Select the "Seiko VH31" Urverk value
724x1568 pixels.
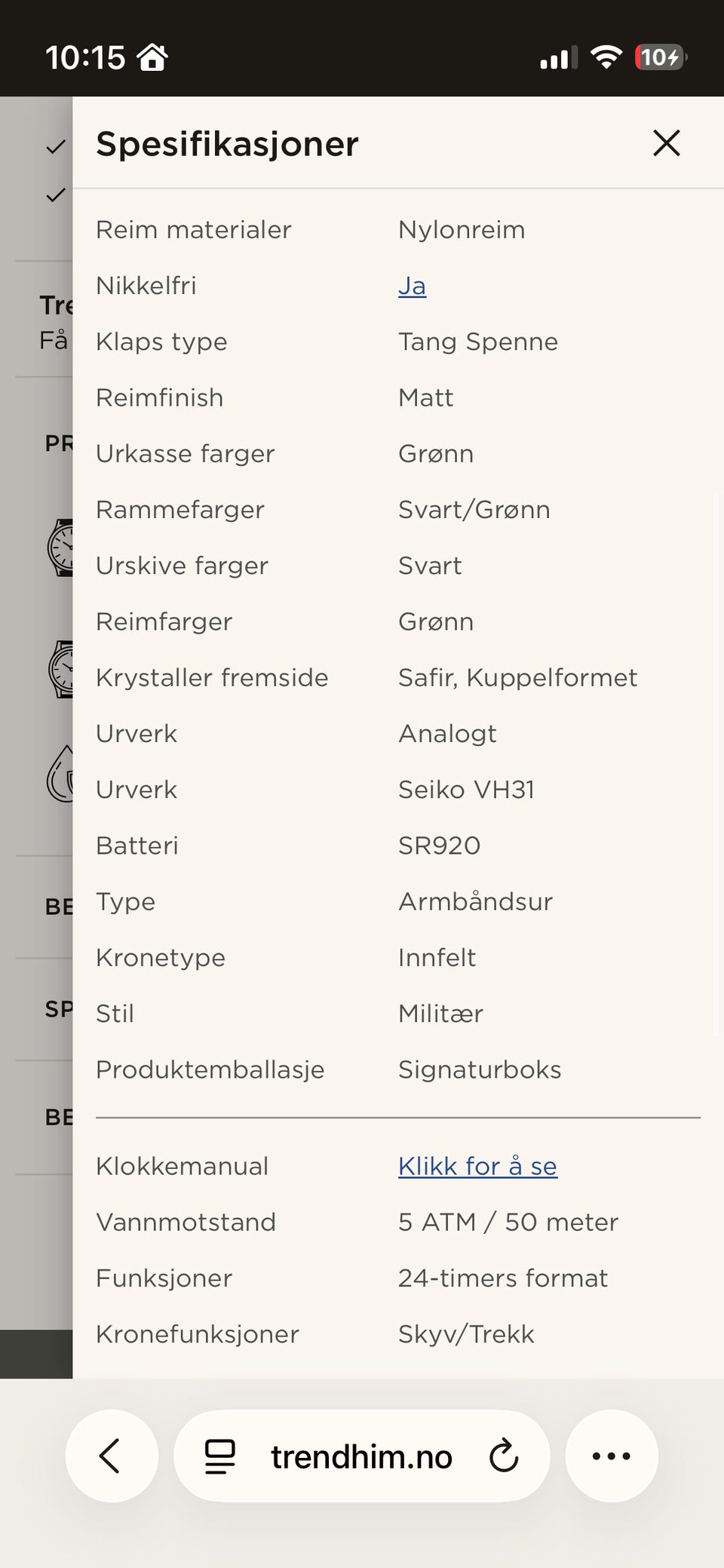pos(466,790)
